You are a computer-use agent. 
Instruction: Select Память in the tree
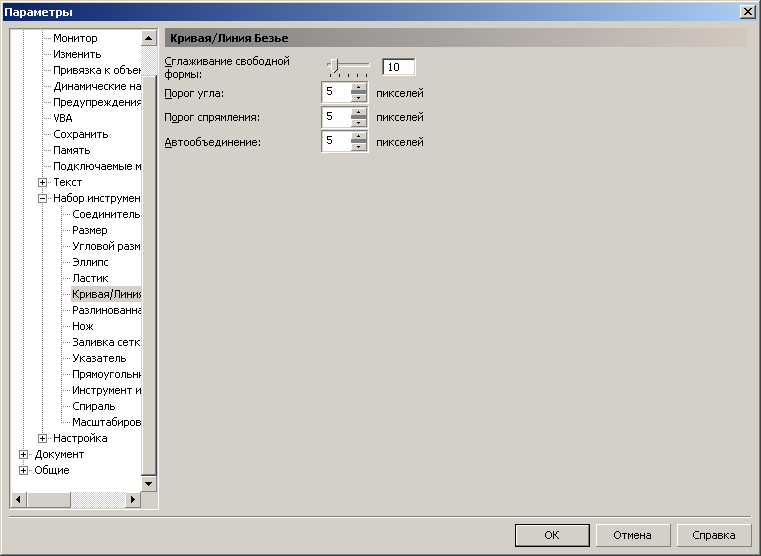pyautogui.click(x=71, y=150)
